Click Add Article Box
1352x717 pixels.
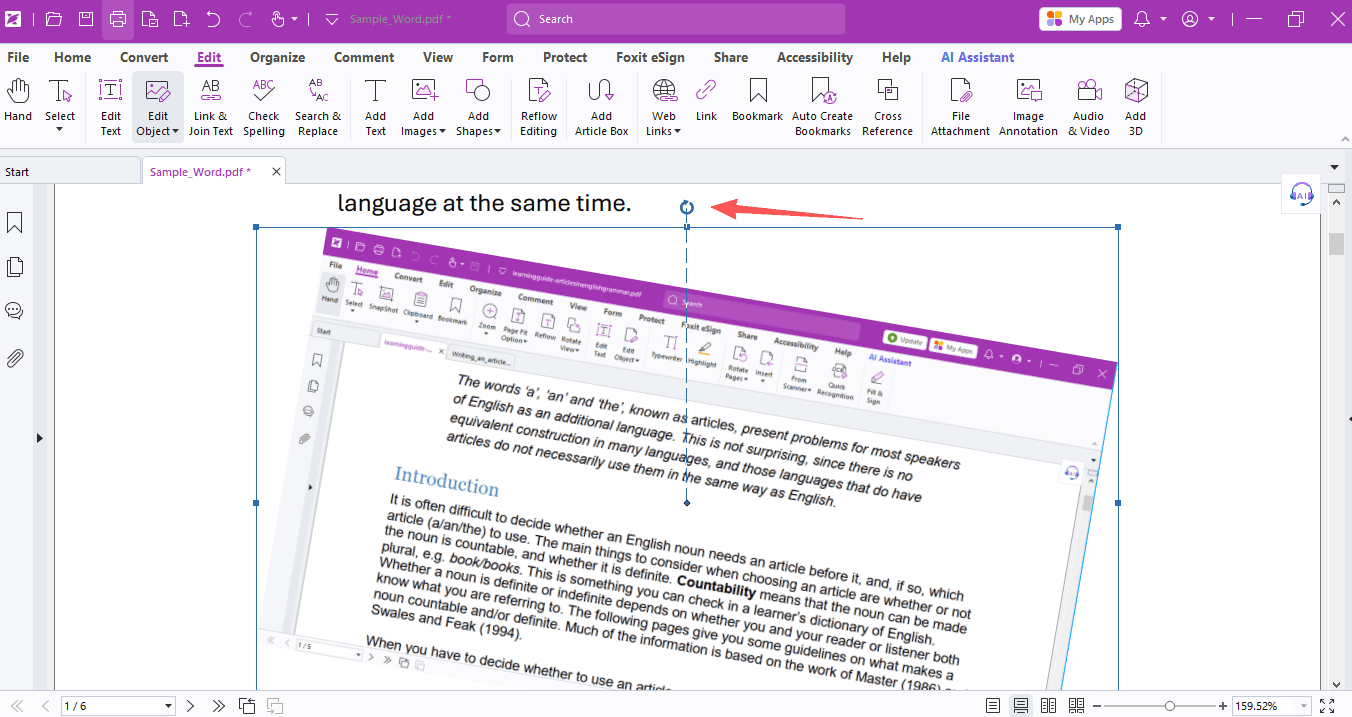tap(601, 106)
